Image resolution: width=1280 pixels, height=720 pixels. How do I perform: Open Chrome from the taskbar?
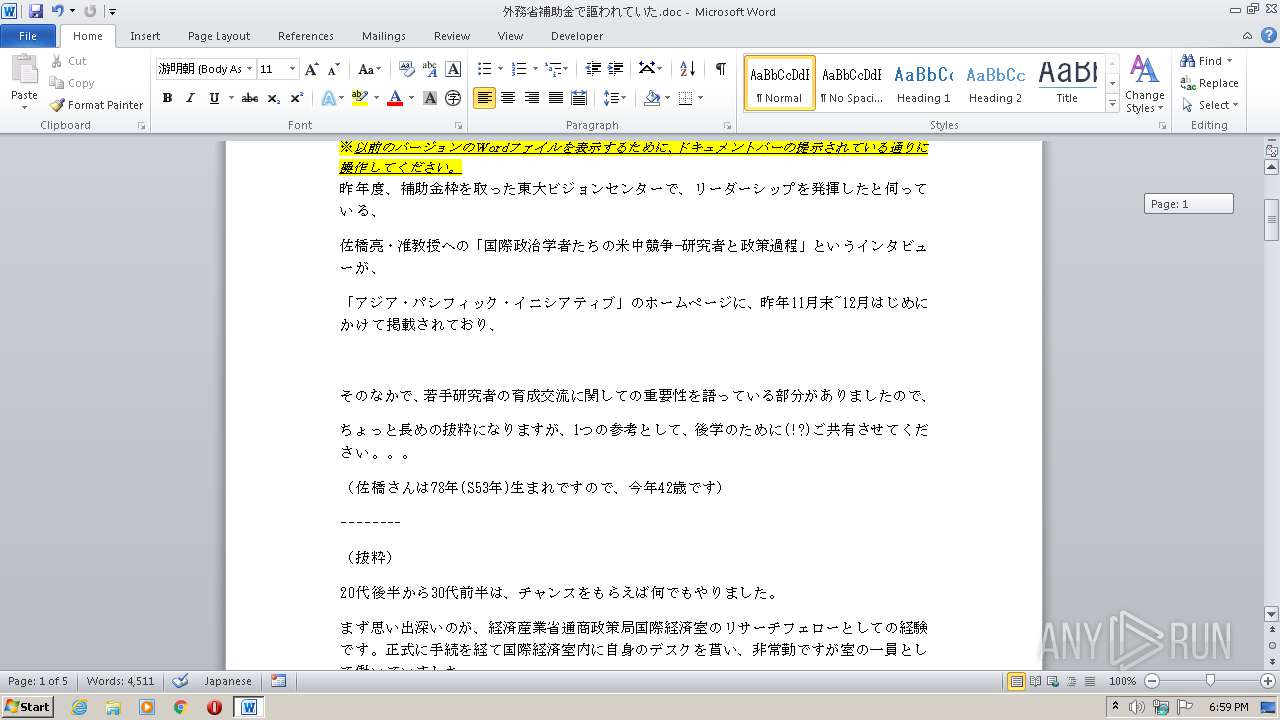pyautogui.click(x=180, y=707)
